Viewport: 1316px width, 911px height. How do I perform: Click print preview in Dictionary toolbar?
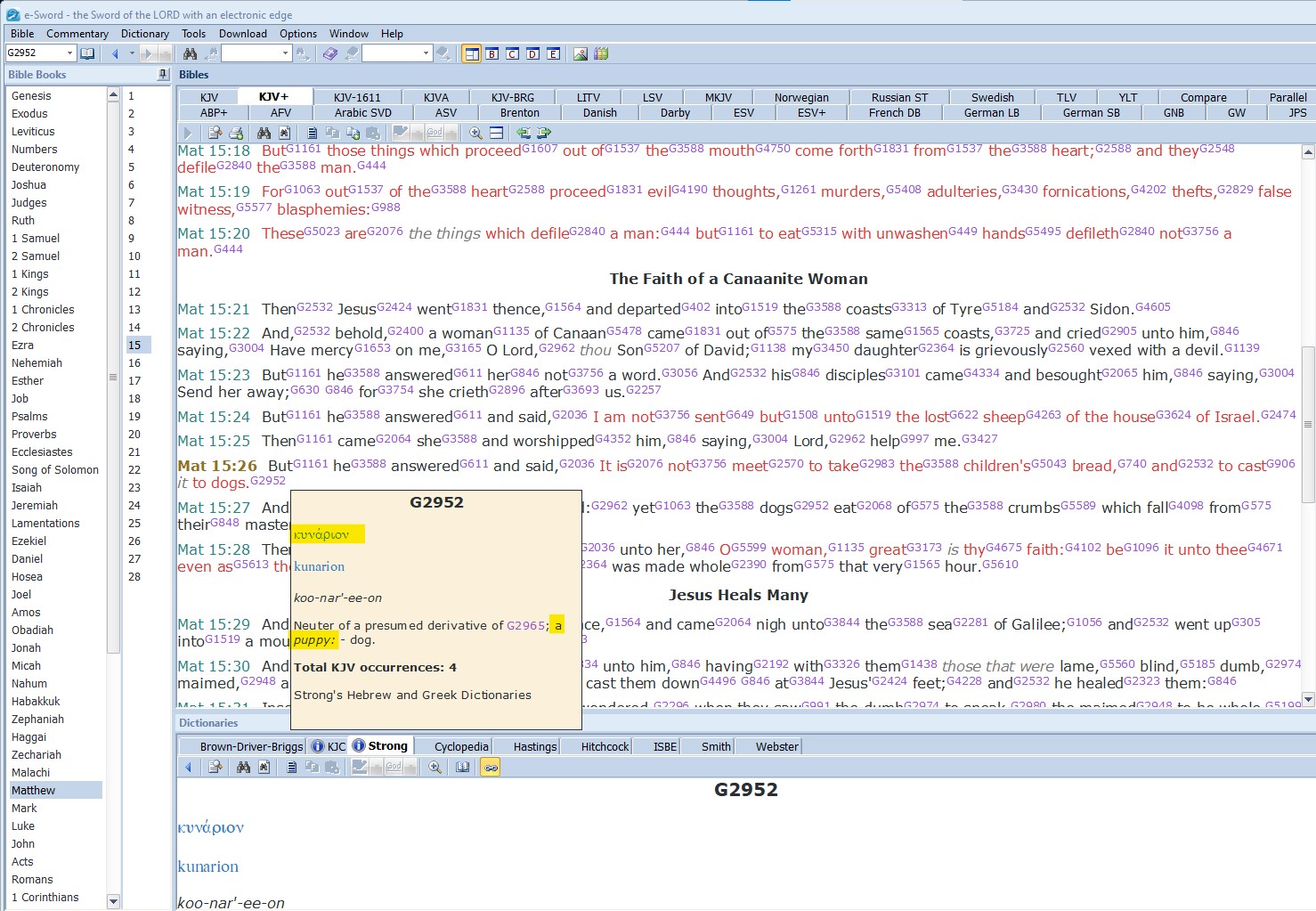(x=215, y=767)
